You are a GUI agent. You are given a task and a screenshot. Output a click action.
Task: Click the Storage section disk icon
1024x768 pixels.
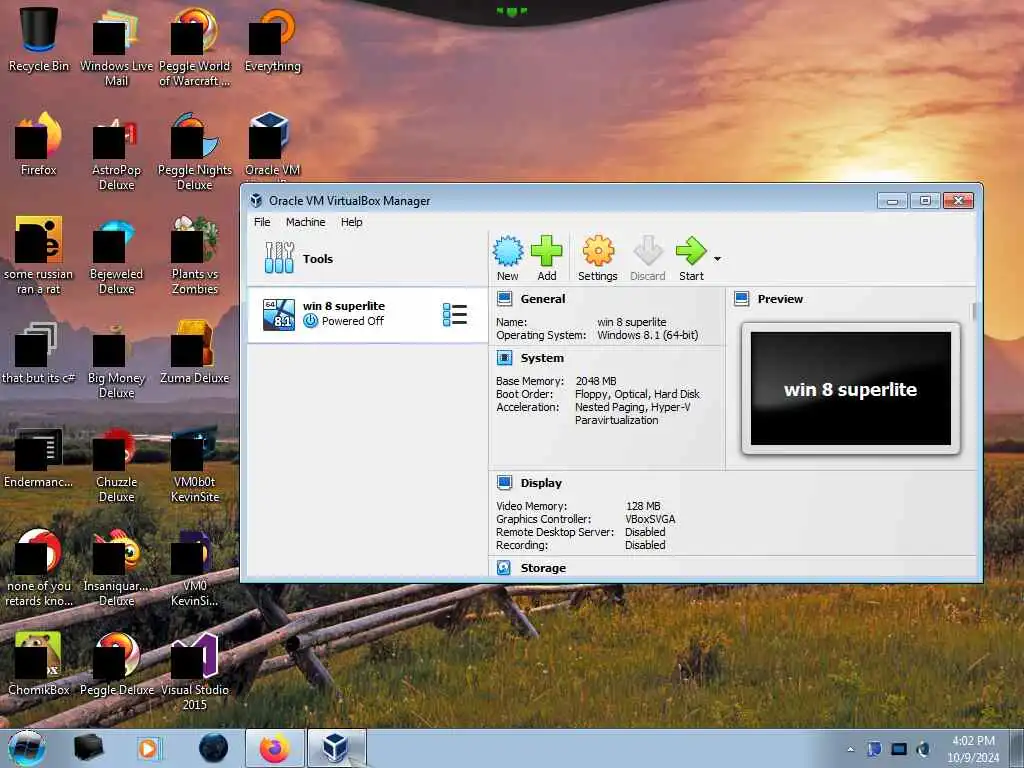504,568
